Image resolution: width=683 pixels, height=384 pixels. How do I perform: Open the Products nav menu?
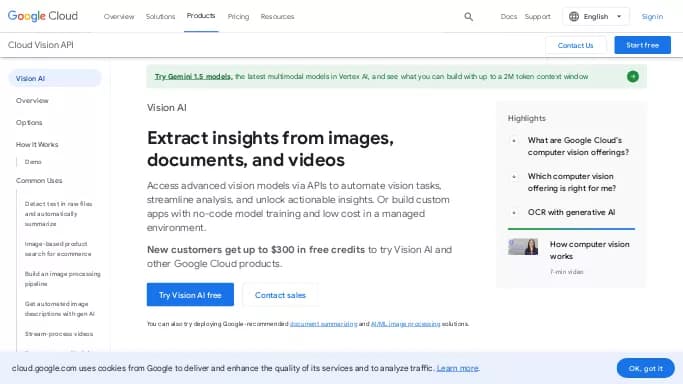pos(201,16)
